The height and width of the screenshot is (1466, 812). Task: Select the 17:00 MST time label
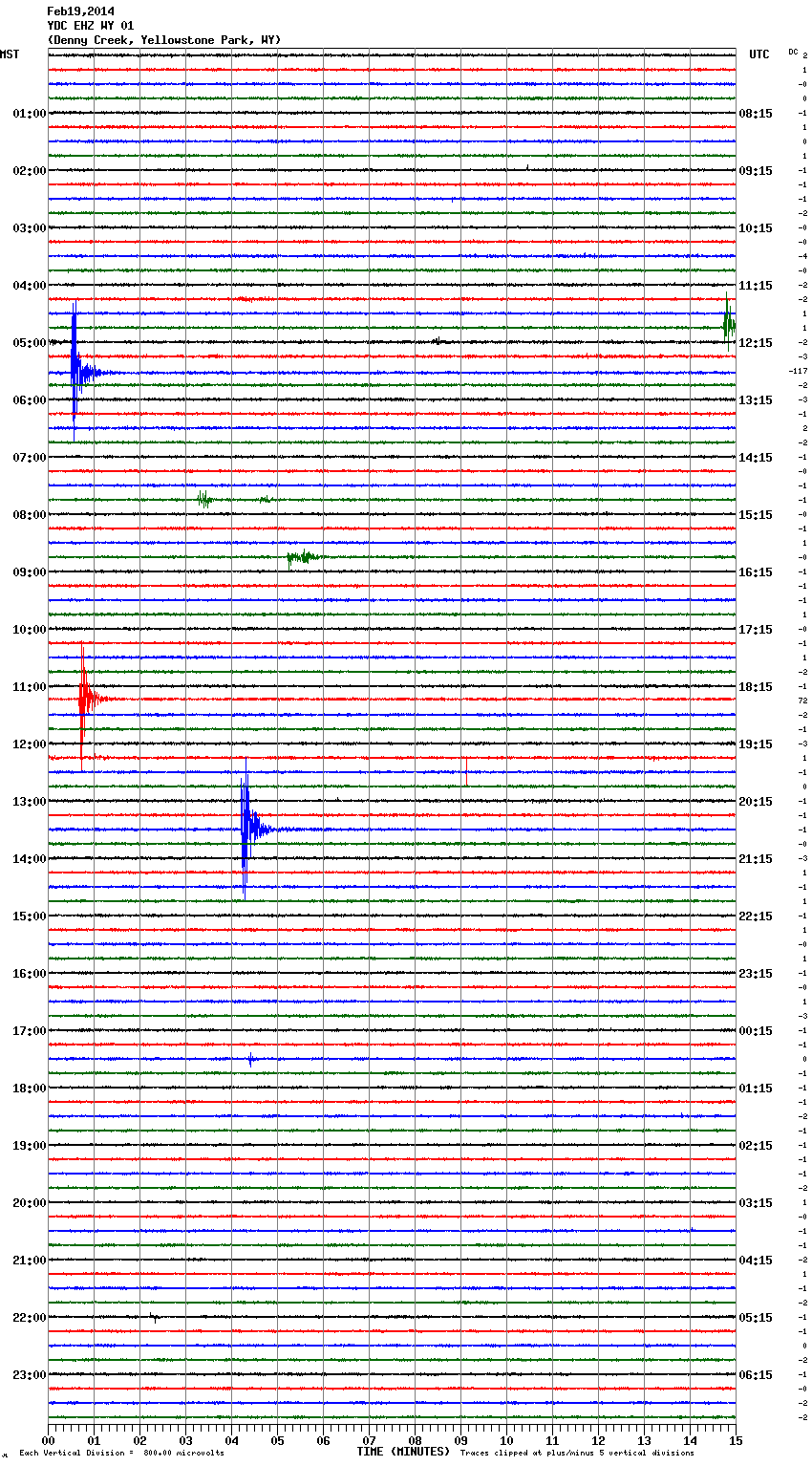[x=29, y=1031]
